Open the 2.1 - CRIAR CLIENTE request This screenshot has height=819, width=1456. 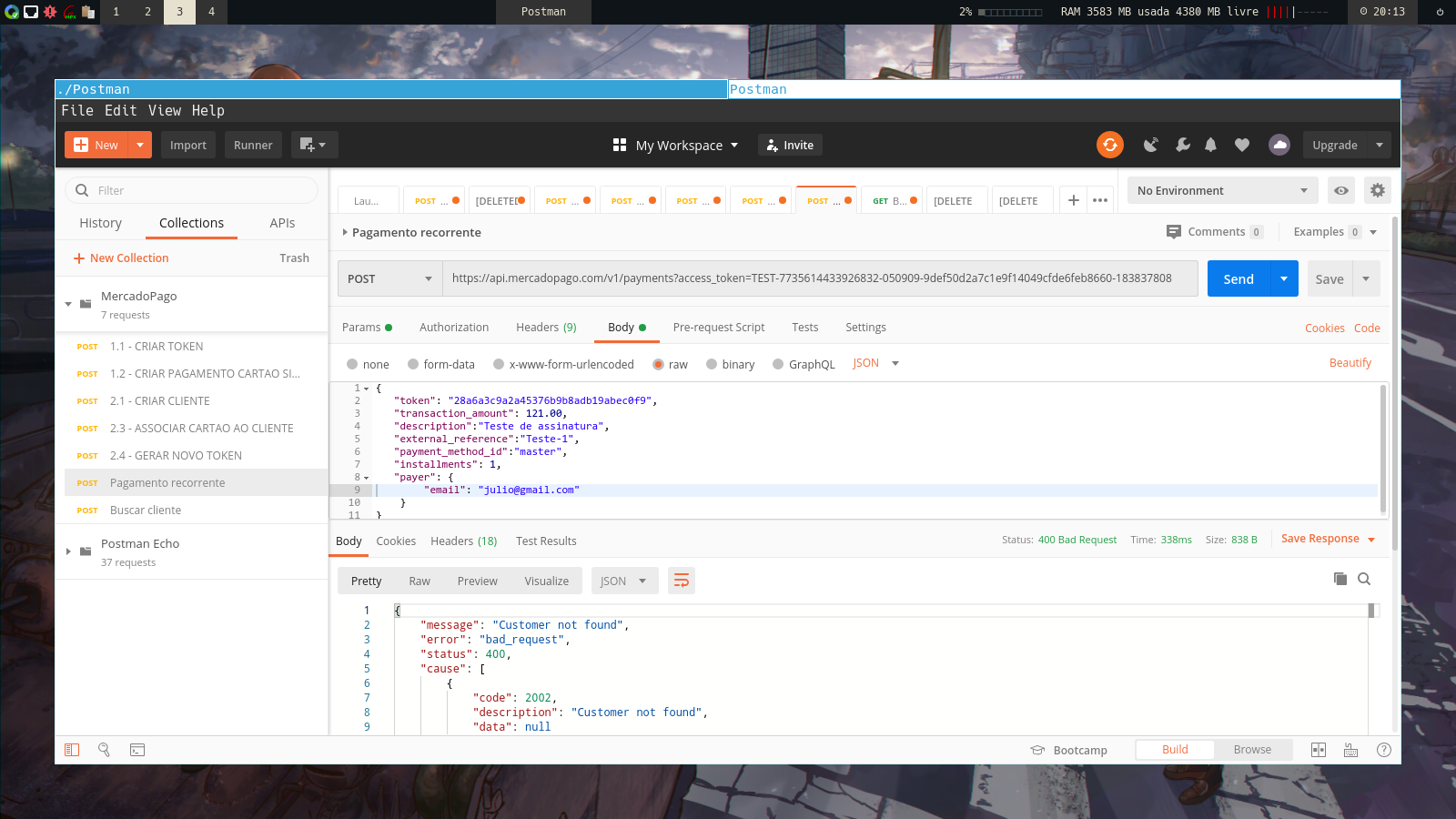(197, 400)
